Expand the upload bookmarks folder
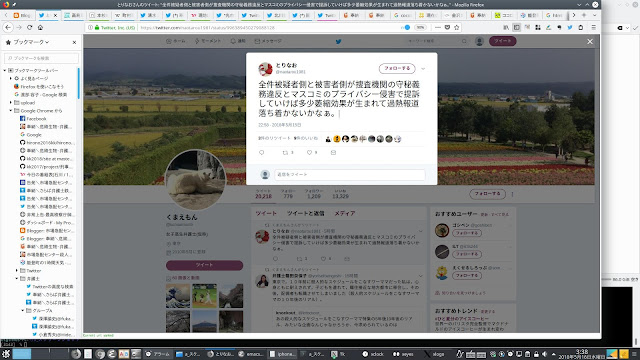The image size is (640, 360). [x=11, y=102]
